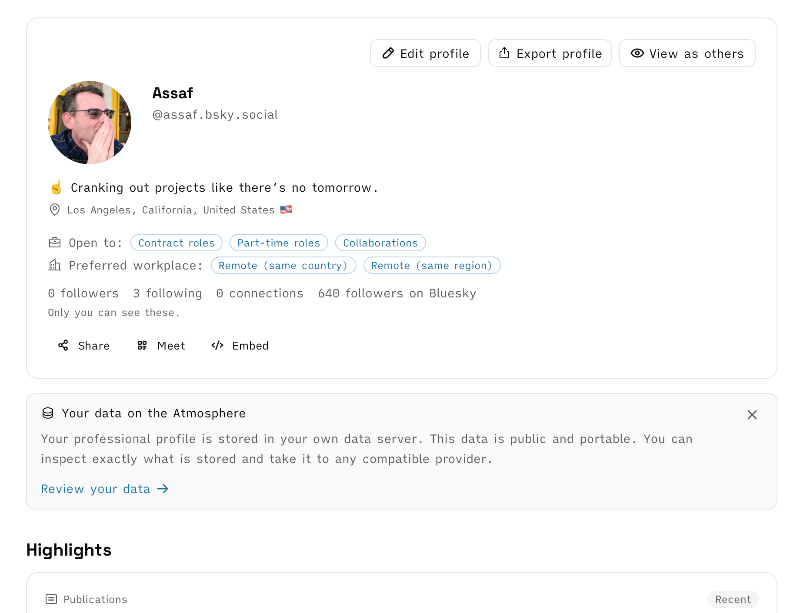The width and height of the screenshot is (800, 613).
Task: Select the Contract roles tag
Action: [x=177, y=243]
